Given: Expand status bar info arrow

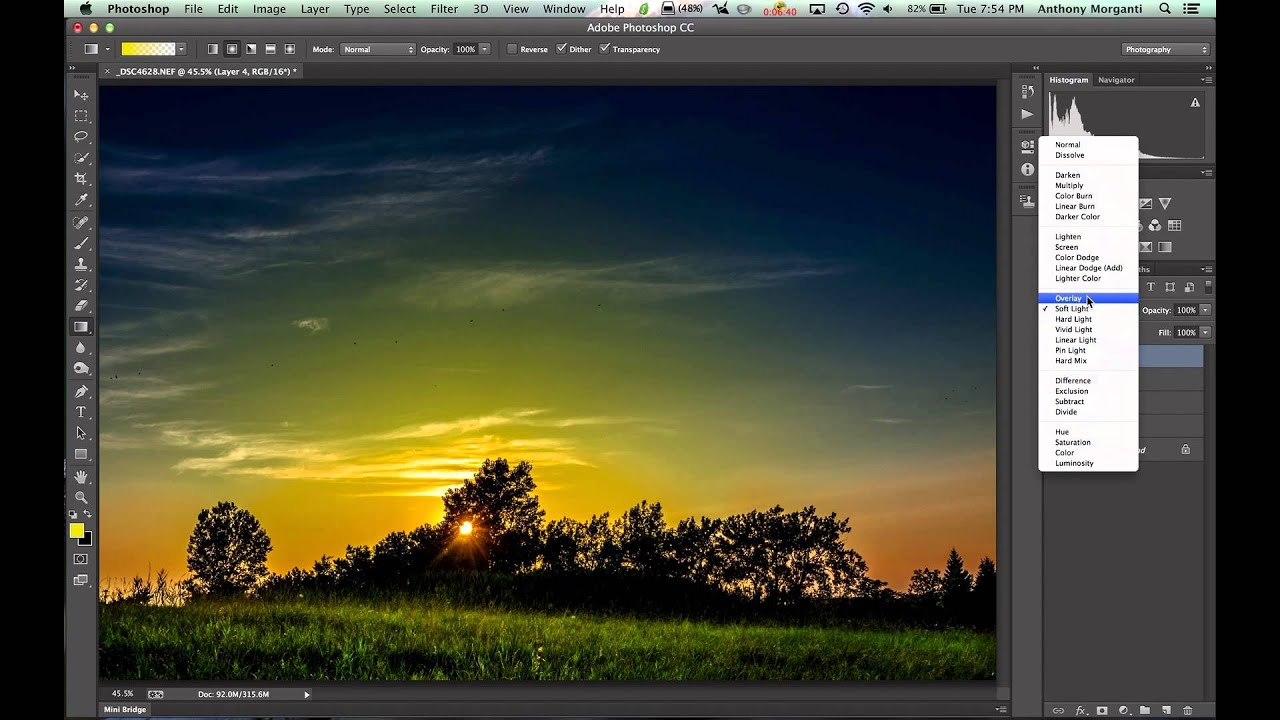Looking at the screenshot, I should pyautogui.click(x=307, y=694).
